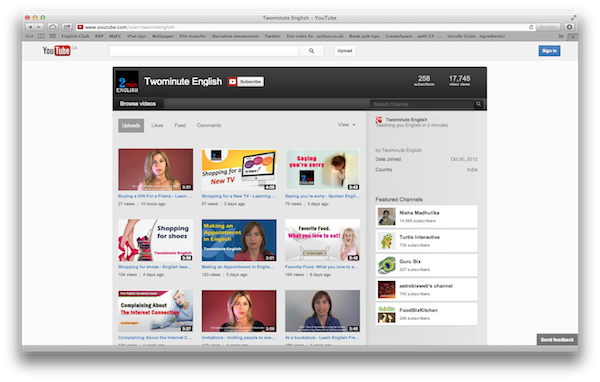
Task: Click the YouTube logo
Action: [57, 51]
